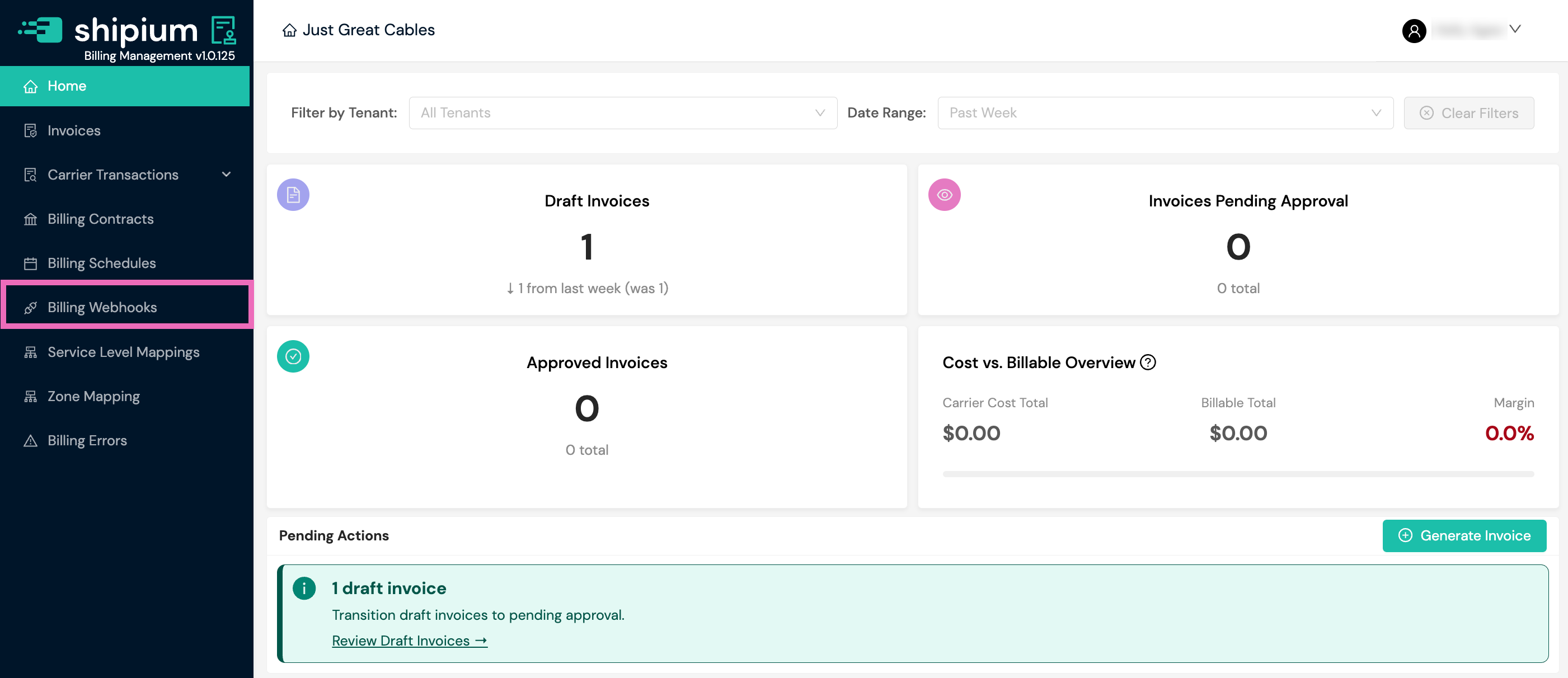Open the Date Range Past Week dropdown
This screenshot has width=1568, height=678.
(x=1165, y=113)
